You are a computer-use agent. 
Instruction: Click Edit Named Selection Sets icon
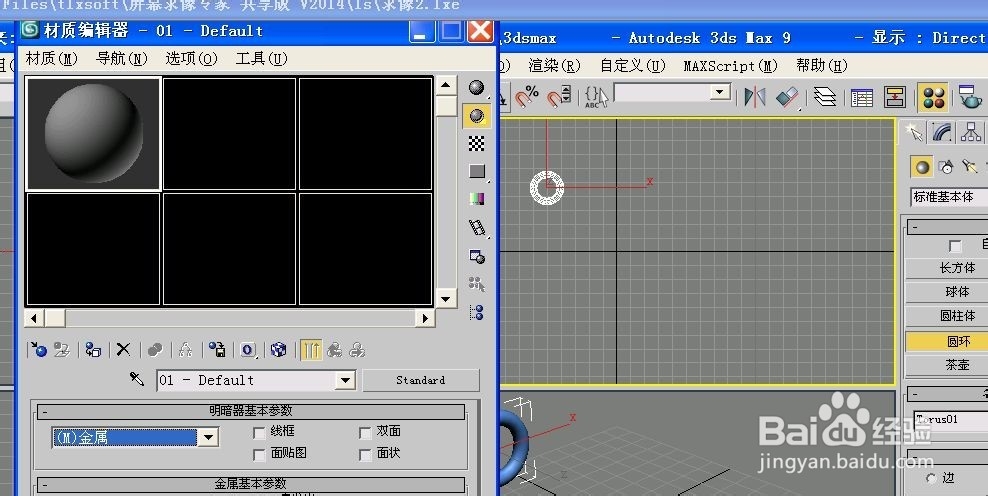coord(596,96)
